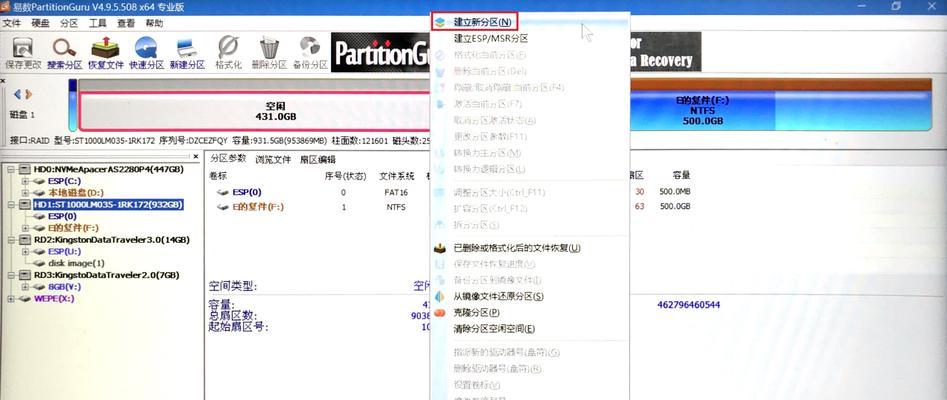Screen dimensions: 947x400
Task: Click the red icon beside 克隆分区
Action: point(440,313)
